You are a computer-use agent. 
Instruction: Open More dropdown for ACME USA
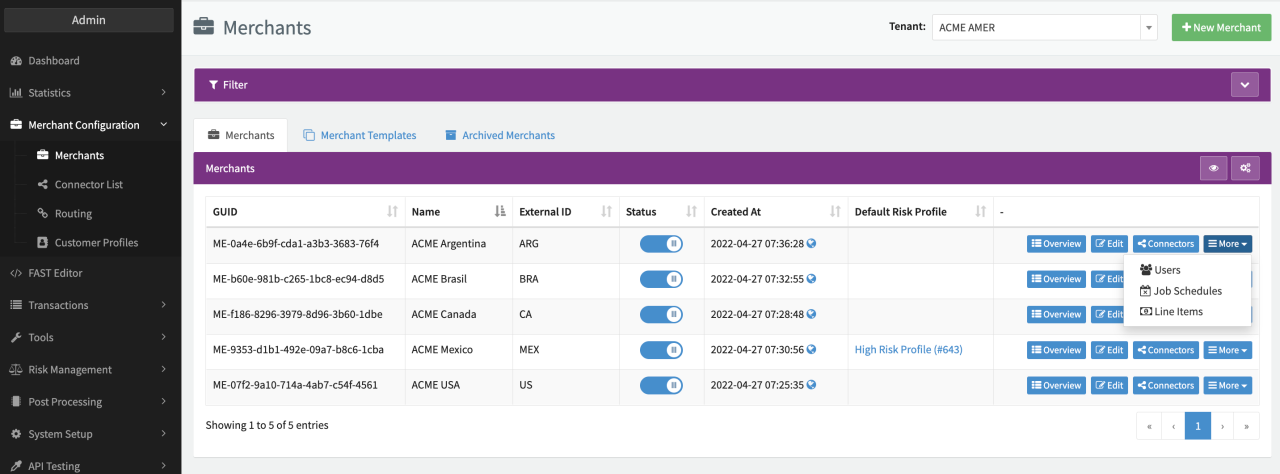click(x=1227, y=385)
